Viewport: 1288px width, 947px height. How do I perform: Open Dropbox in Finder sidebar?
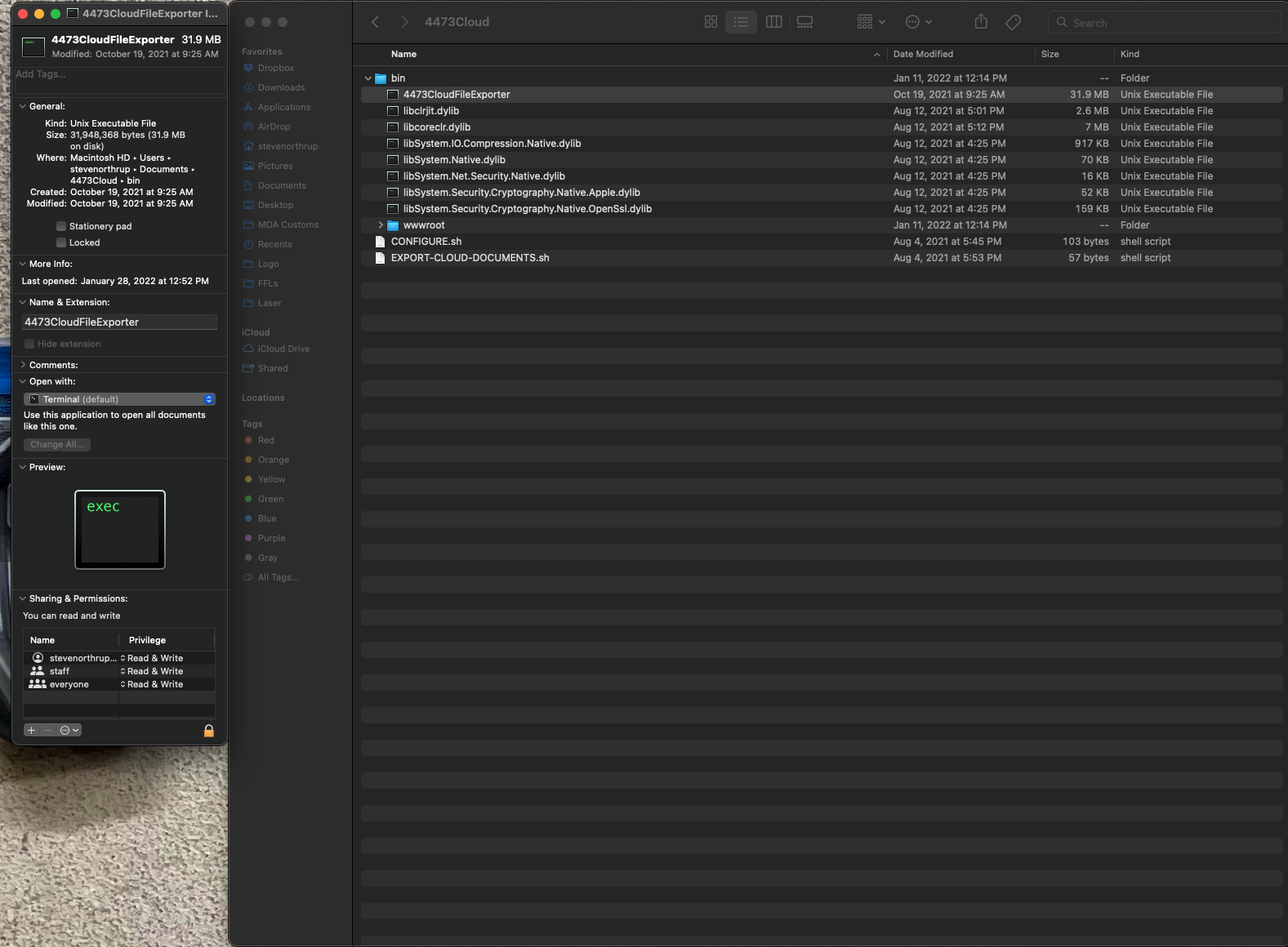(275, 68)
